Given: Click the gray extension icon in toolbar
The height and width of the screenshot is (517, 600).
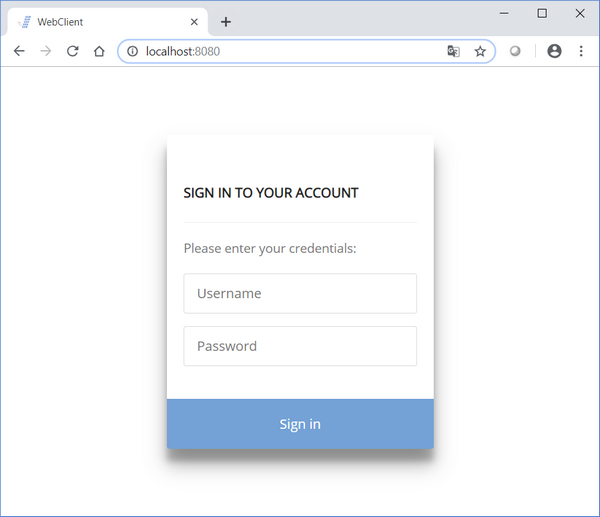Looking at the screenshot, I should pyautogui.click(x=515, y=51).
